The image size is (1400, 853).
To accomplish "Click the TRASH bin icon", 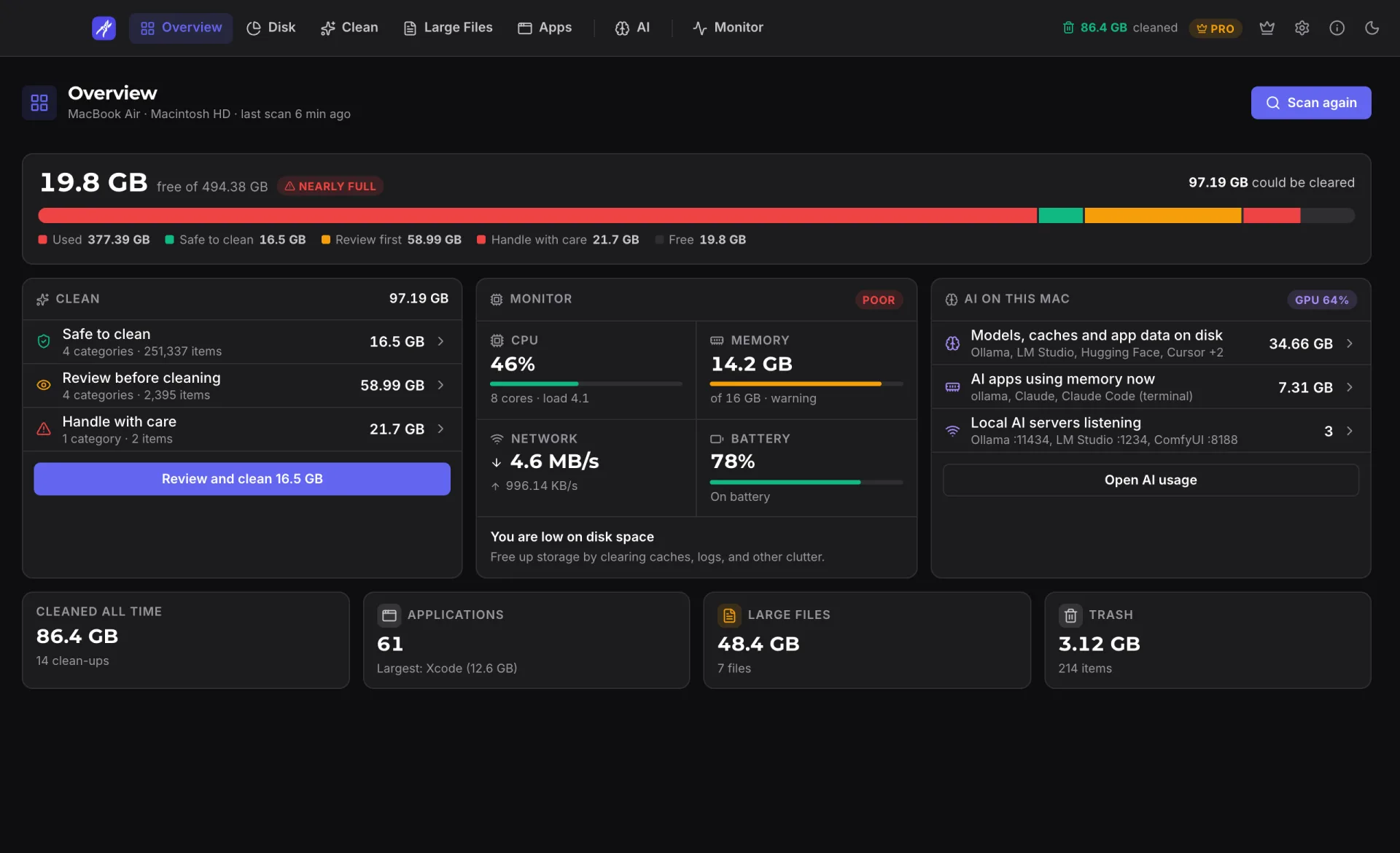I will click(1070, 615).
